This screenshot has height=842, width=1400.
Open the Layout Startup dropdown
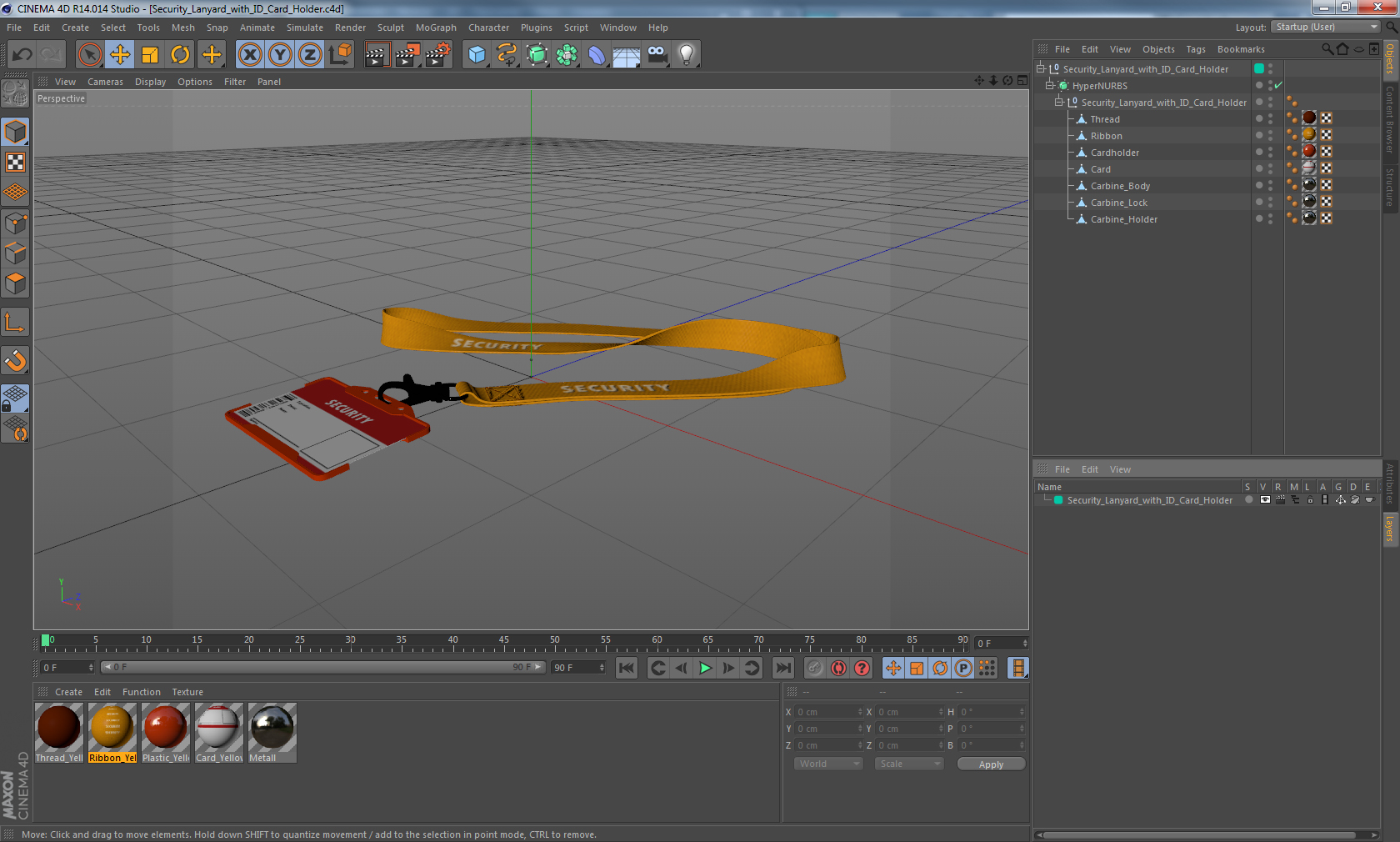tap(1326, 28)
